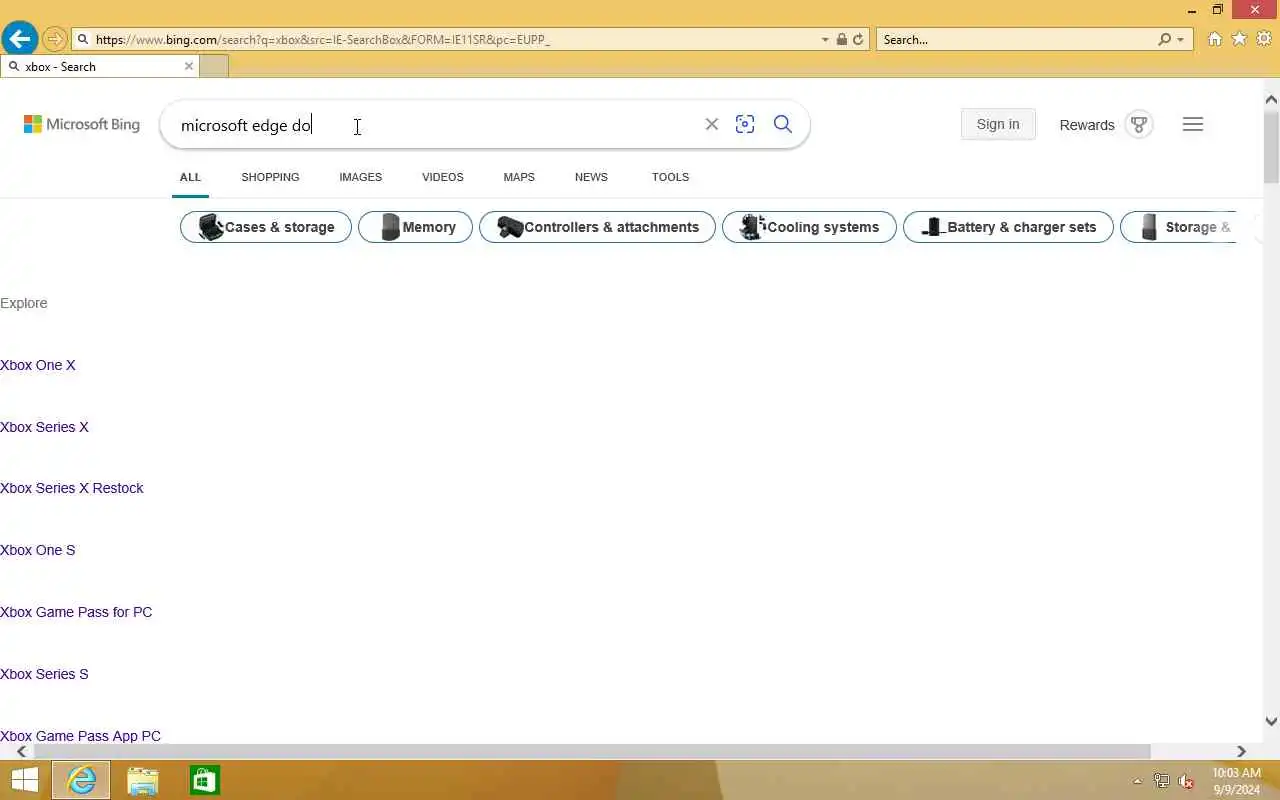Click the horizontal scrollbar right arrow
Image resolution: width=1280 pixels, height=800 pixels.
pyautogui.click(x=1241, y=751)
